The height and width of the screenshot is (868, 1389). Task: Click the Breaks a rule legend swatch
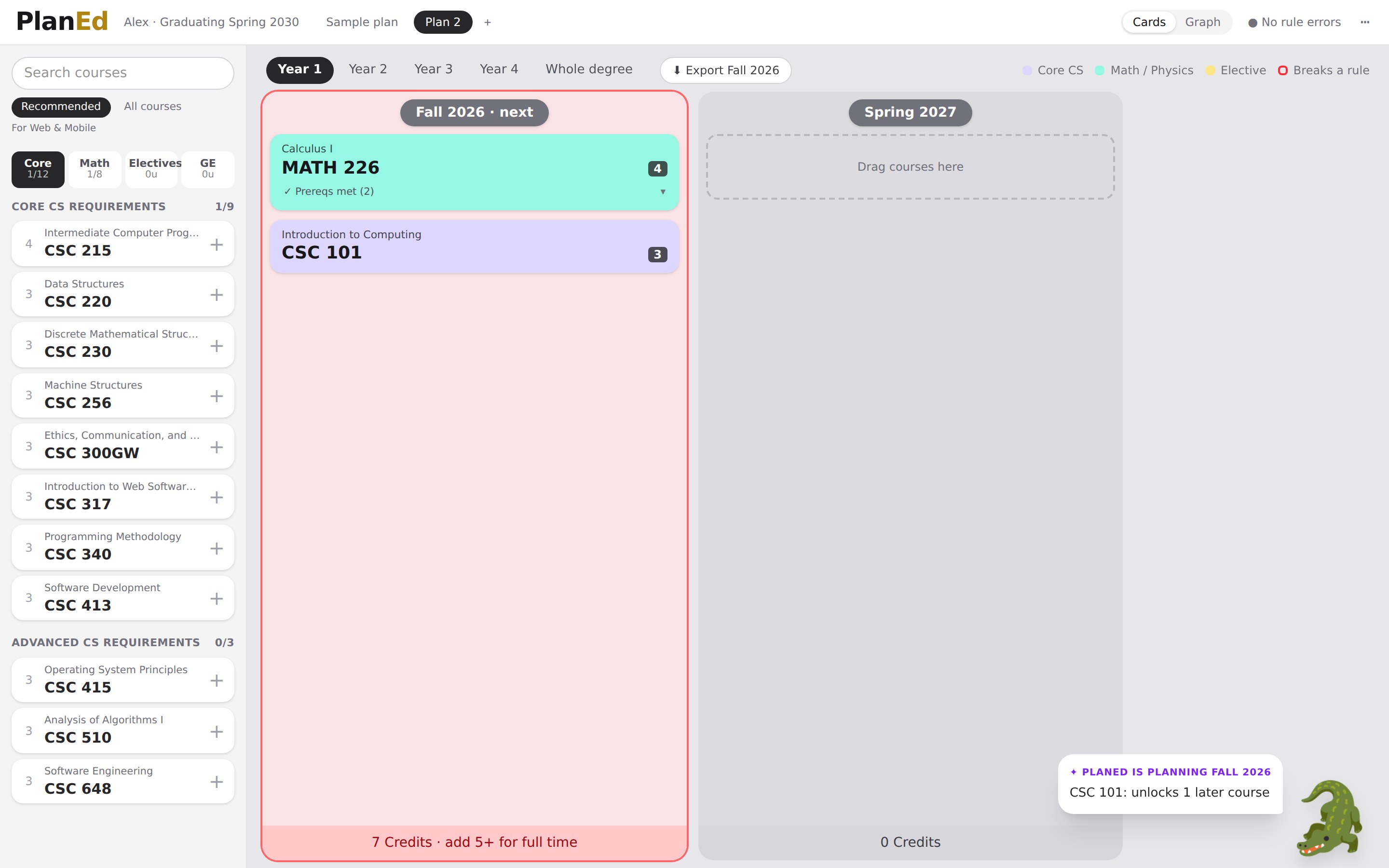[1283, 70]
